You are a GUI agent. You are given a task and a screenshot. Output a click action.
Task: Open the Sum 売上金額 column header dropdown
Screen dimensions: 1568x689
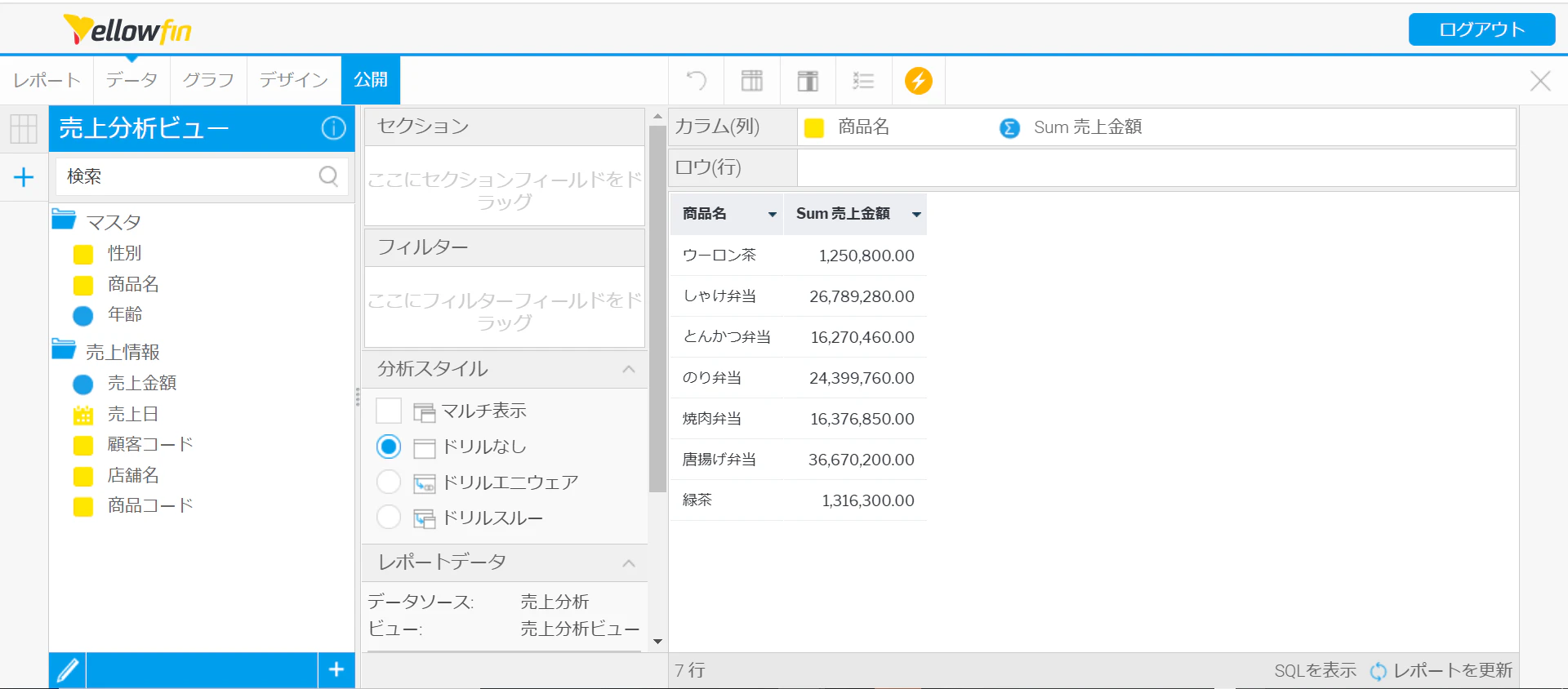916,215
